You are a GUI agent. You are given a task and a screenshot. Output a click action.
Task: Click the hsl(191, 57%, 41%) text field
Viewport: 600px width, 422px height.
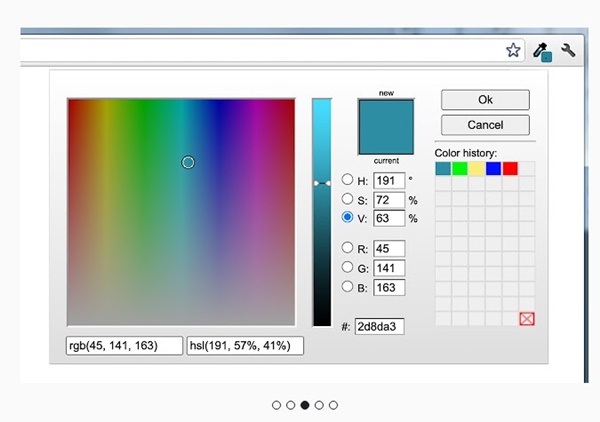coord(245,346)
